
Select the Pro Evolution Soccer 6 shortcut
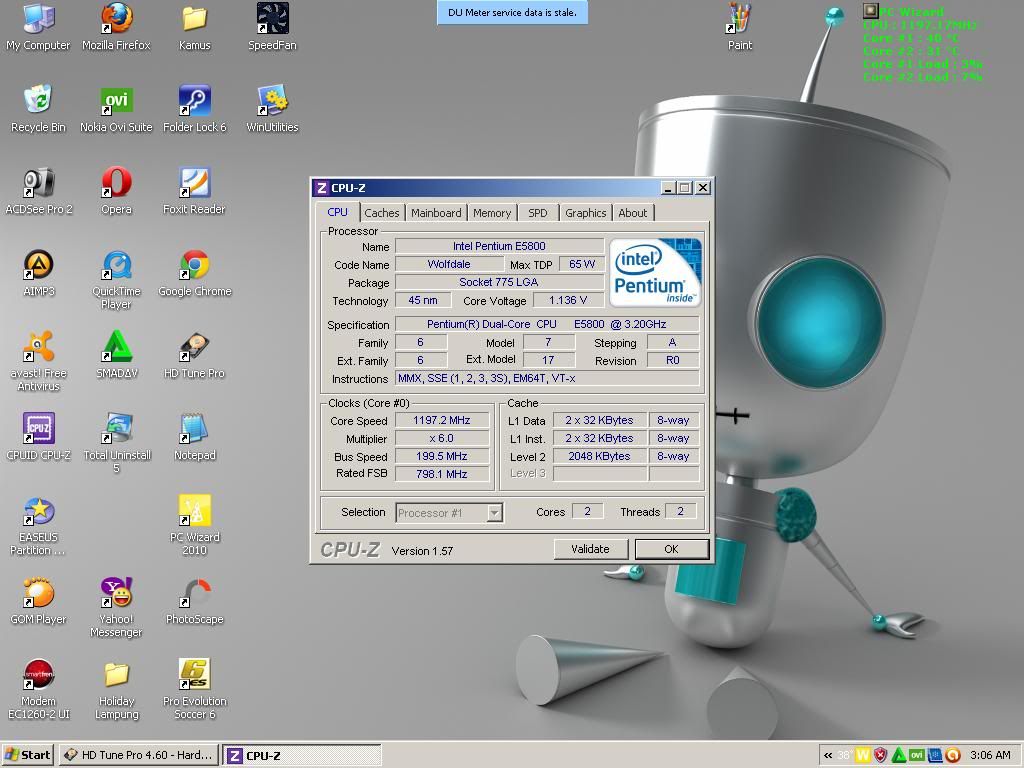(195, 690)
